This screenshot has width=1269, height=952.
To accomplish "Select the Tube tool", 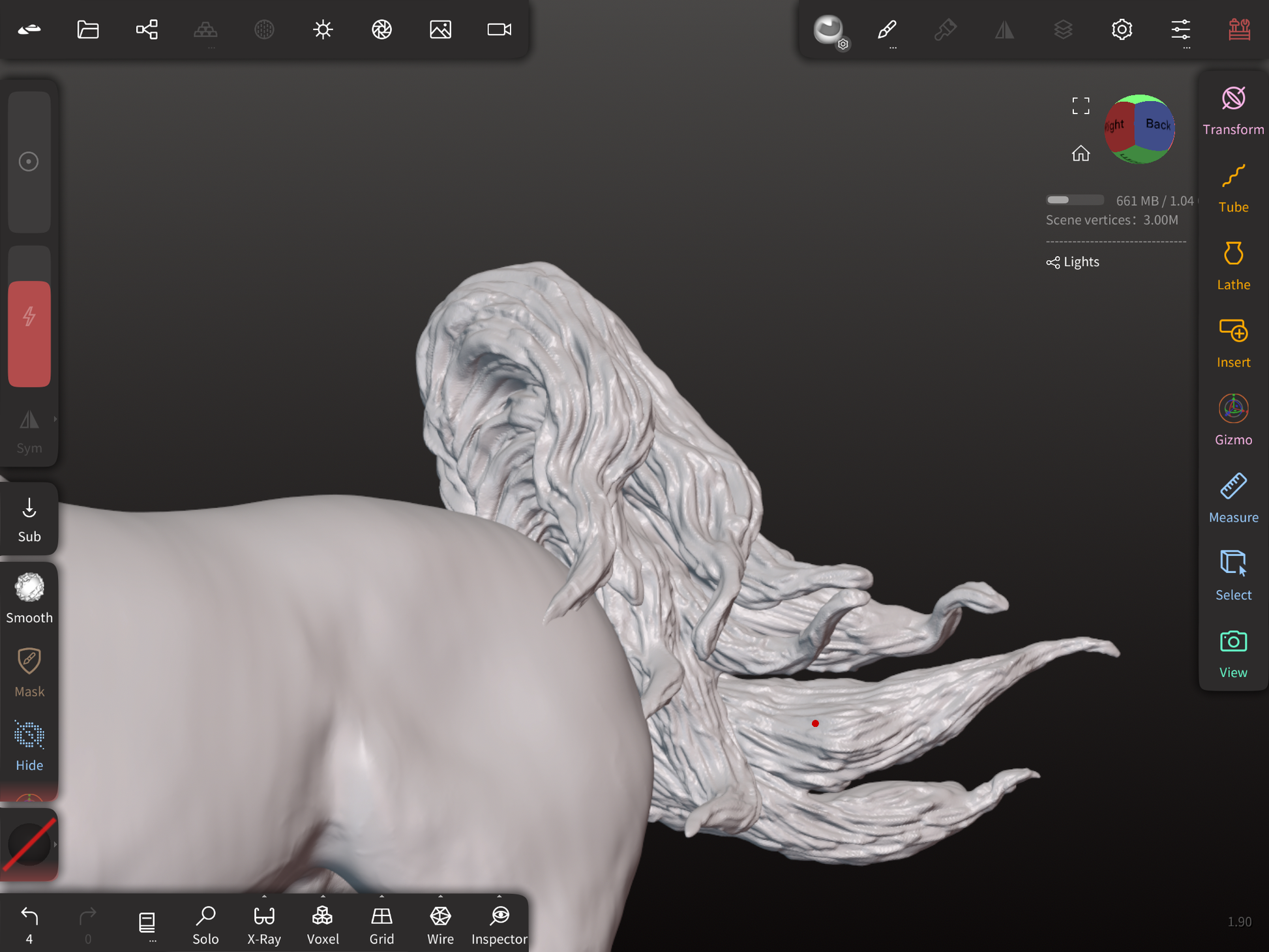I will (x=1232, y=188).
